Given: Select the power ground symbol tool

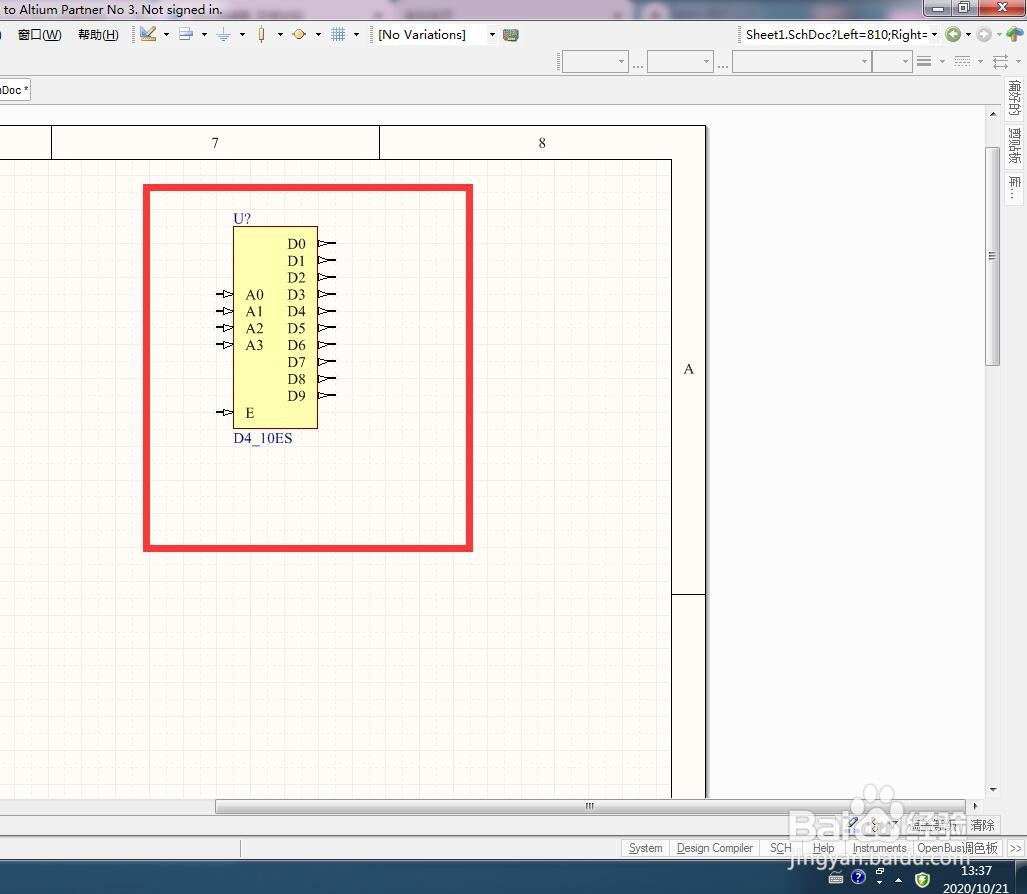Looking at the screenshot, I should tap(223, 34).
